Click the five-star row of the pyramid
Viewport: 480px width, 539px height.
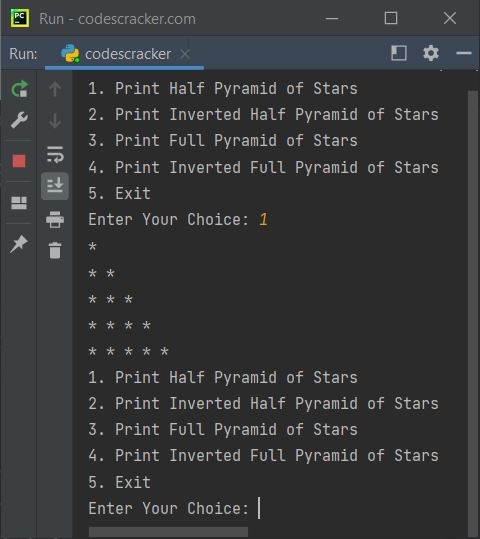pyautogui.click(x=128, y=351)
